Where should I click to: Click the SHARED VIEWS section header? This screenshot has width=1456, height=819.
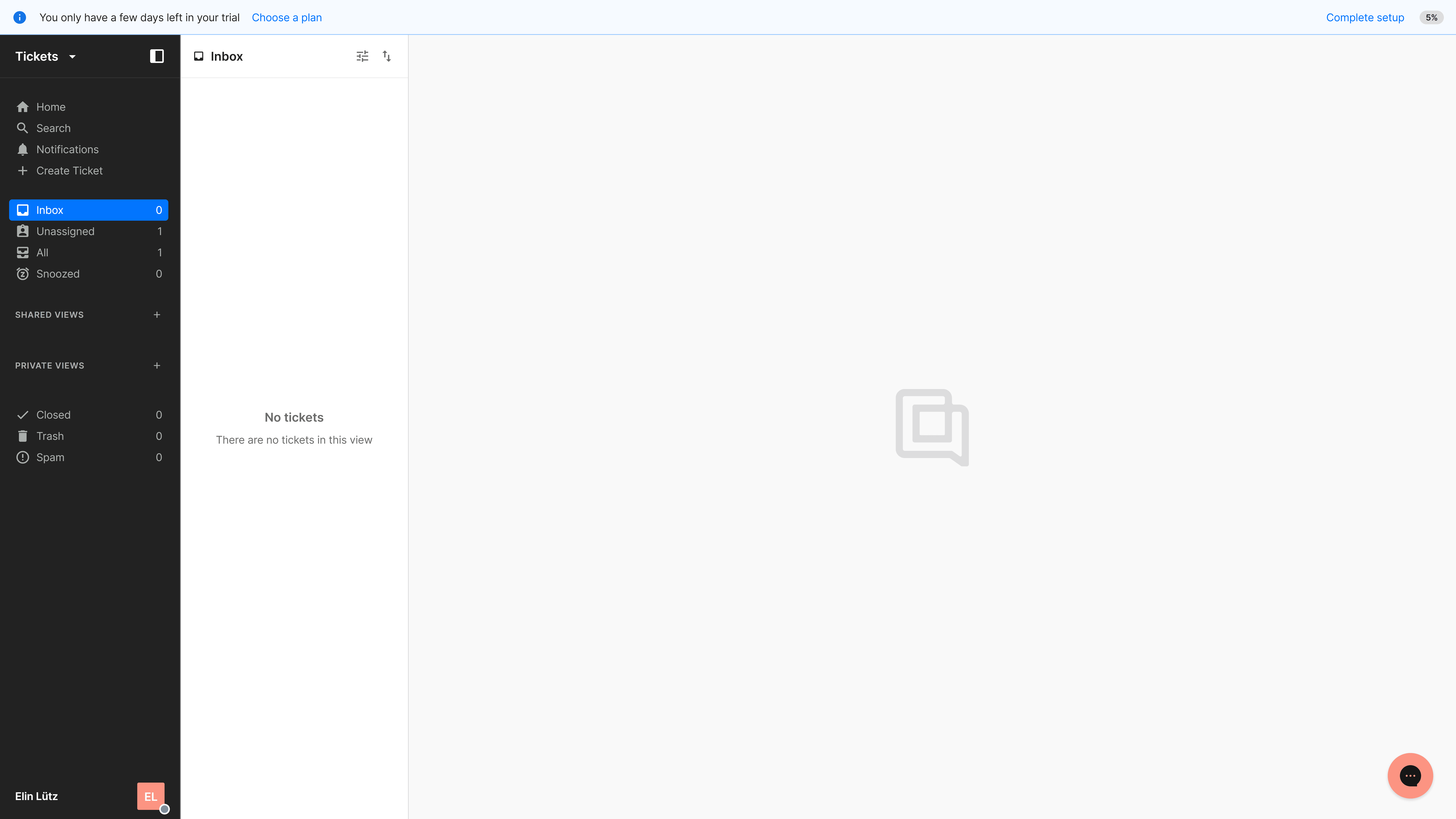pyautogui.click(x=49, y=315)
